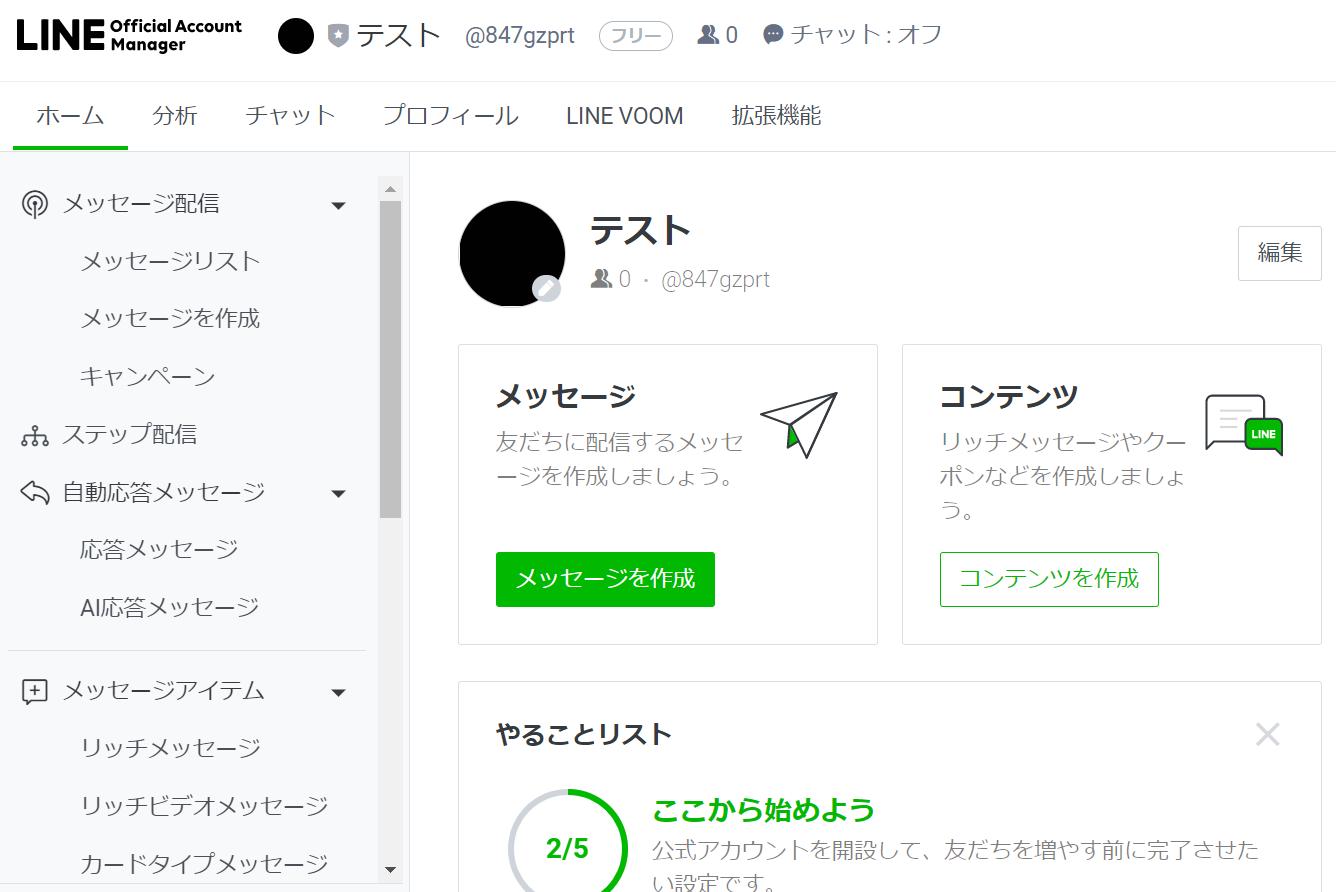
Task: Click the LINE Official Account Manager logo
Action: pos(129,35)
